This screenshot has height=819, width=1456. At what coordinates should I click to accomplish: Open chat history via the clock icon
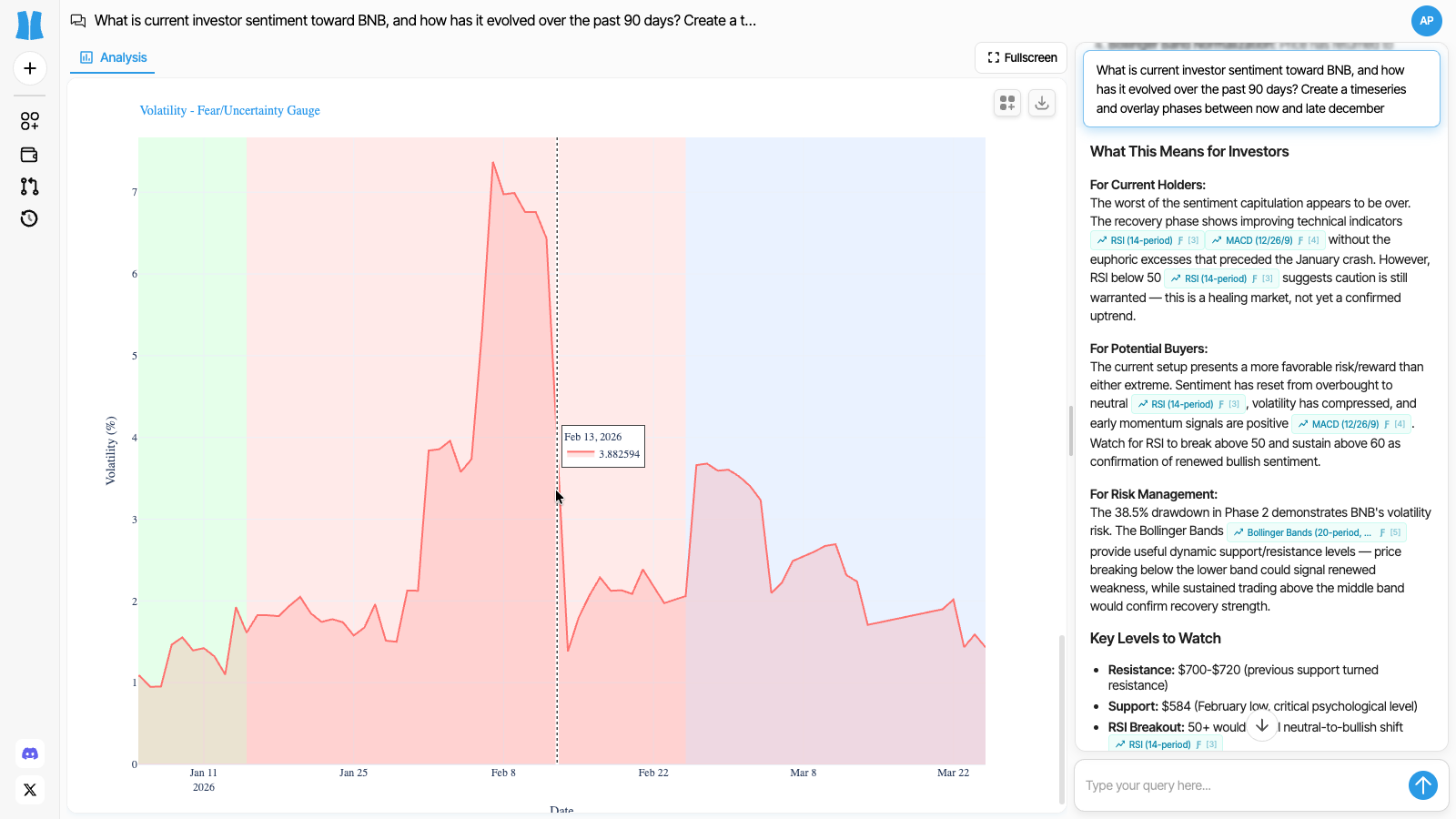[x=28, y=218]
